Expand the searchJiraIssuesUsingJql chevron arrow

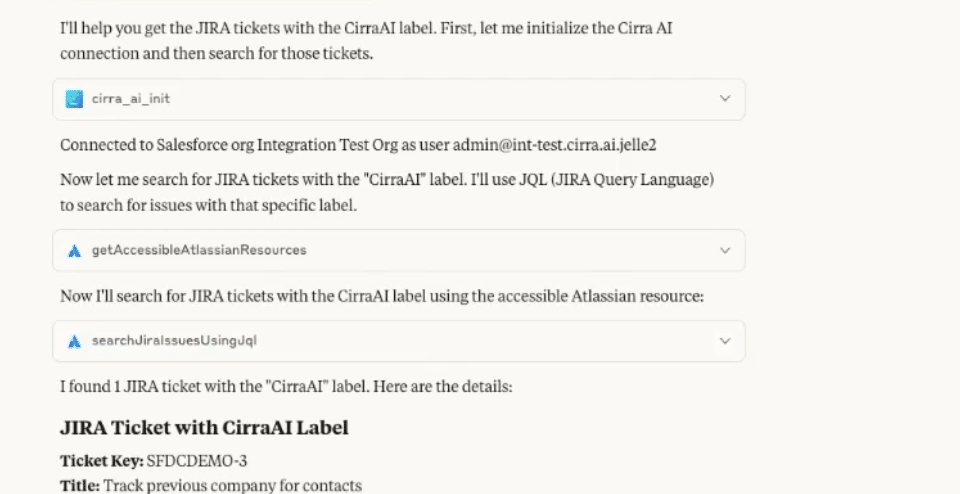pos(725,341)
